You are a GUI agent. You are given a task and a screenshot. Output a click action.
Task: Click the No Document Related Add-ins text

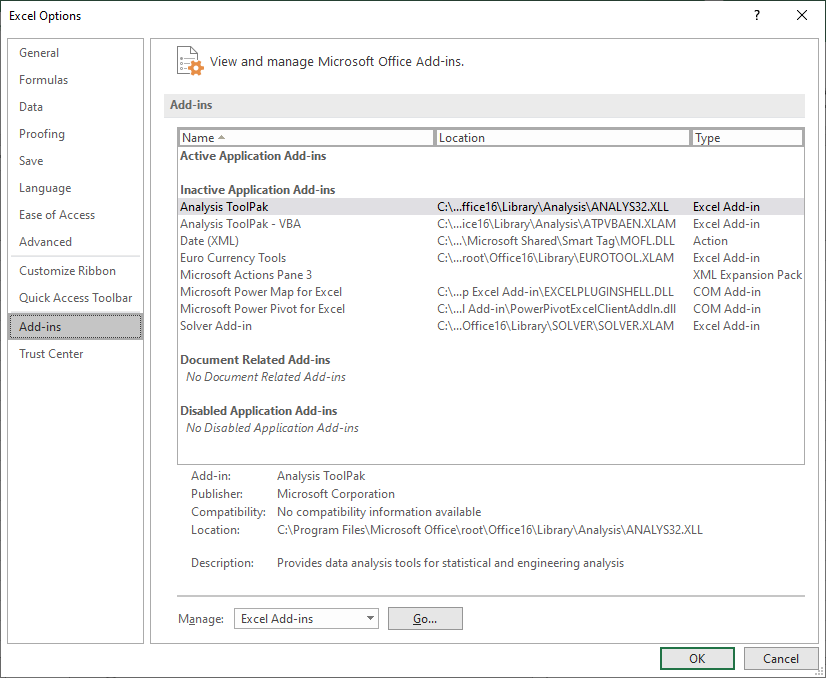(266, 377)
